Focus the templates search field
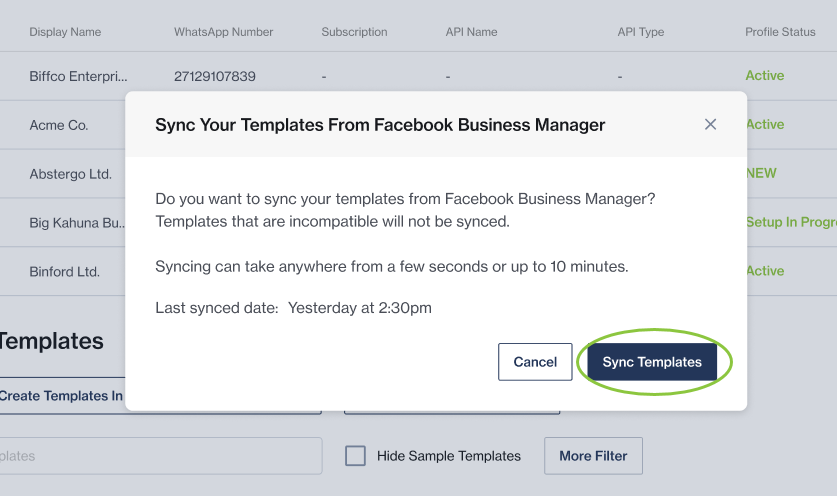 pyautogui.click(x=160, y=456)
